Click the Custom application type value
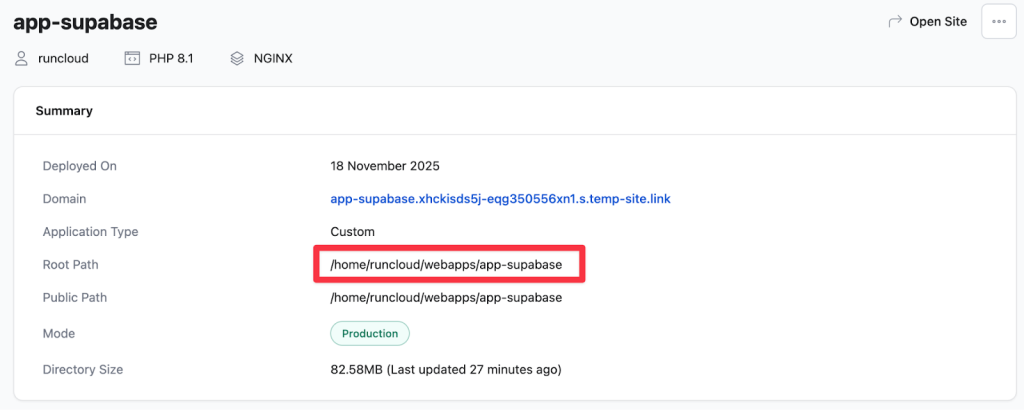 352,232
